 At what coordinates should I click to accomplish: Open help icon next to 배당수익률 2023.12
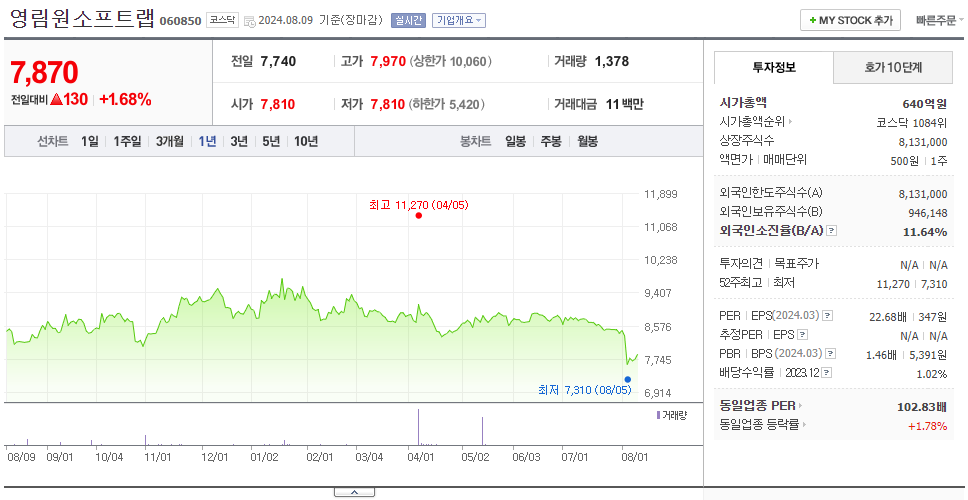click(x=827, y=373)
